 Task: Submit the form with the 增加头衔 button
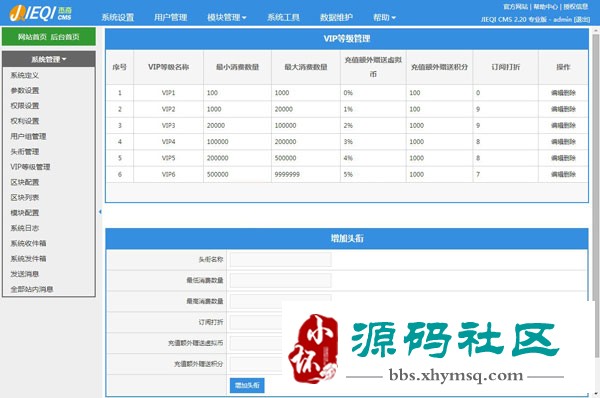coord(247,385)
